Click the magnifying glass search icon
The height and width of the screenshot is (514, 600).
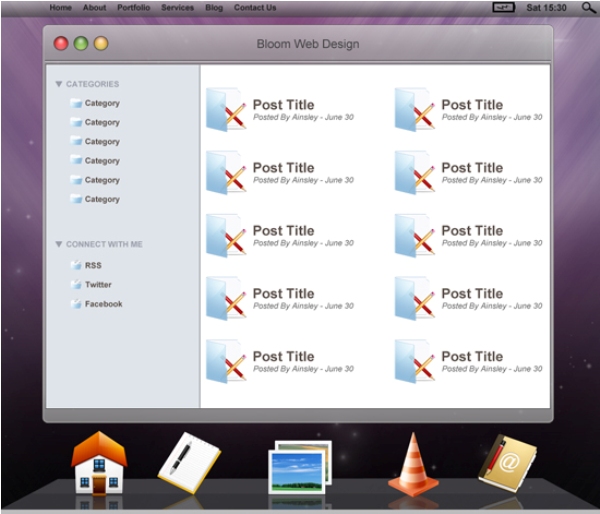[x=587, y=7]
